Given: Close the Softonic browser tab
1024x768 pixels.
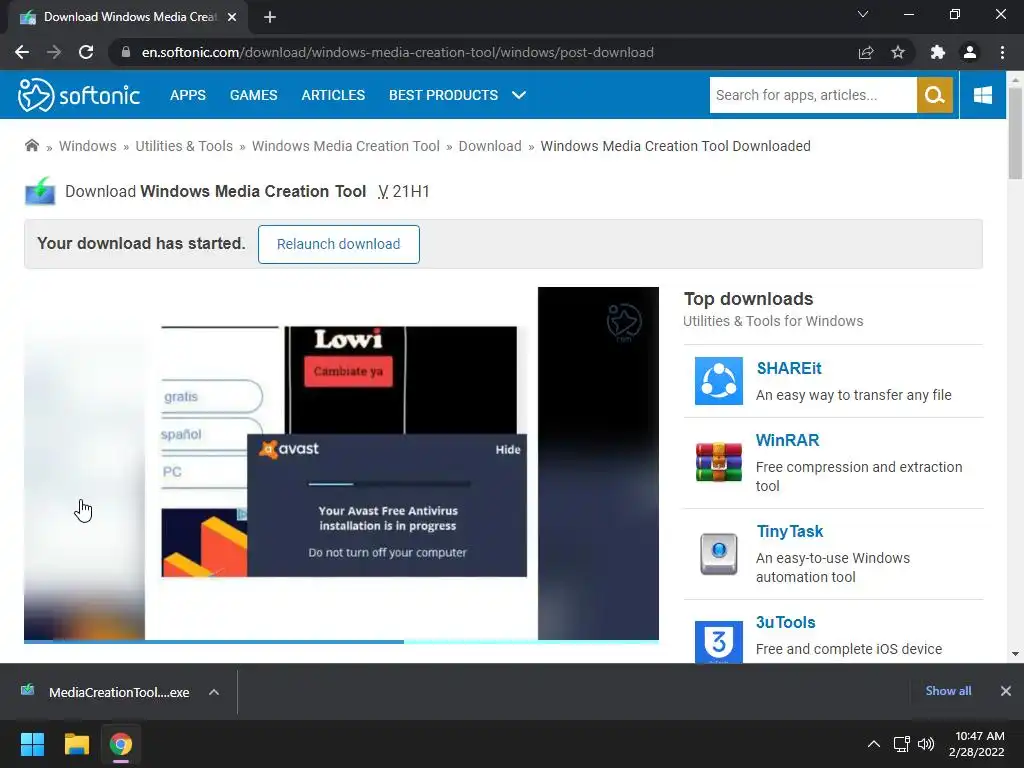Looking at the screenshot, I should pos(232,17).
